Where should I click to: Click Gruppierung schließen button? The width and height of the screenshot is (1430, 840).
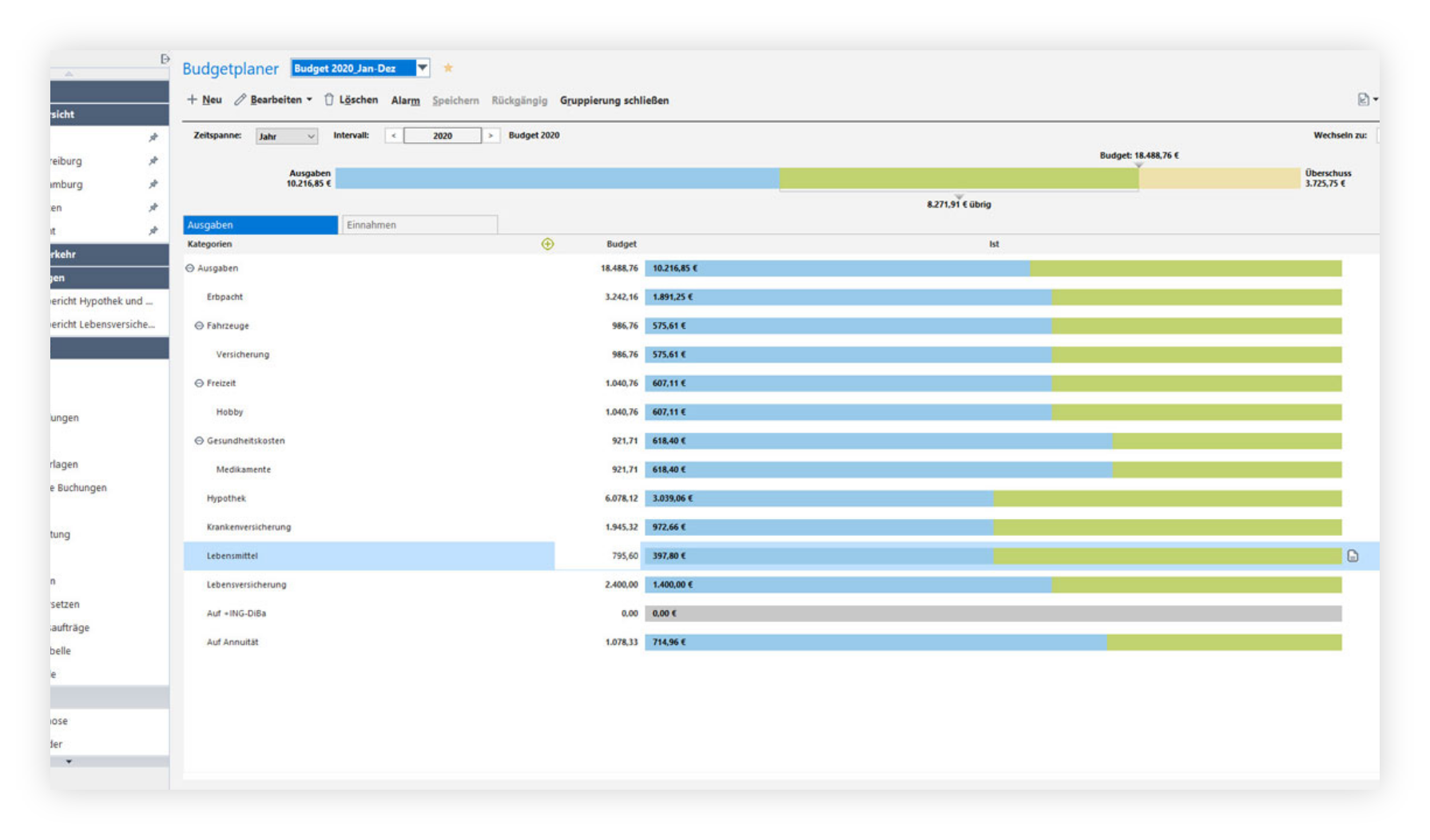(614, 101)
